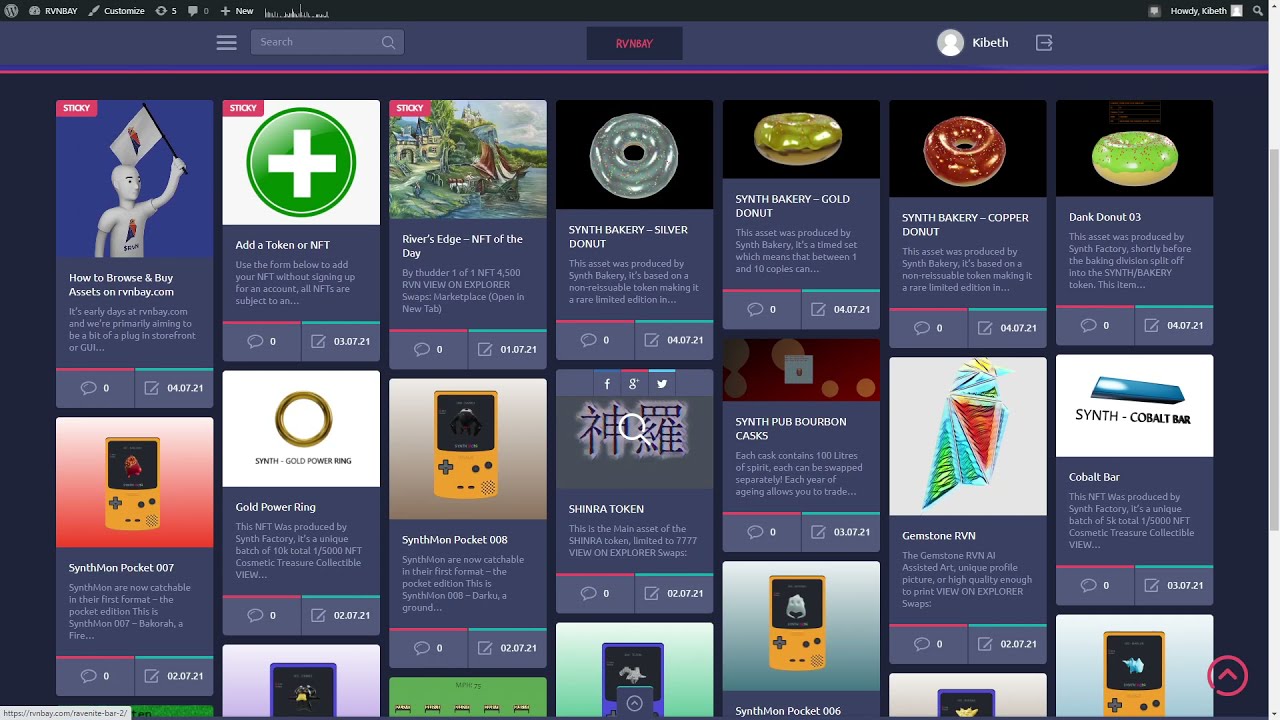
Task: Open the notifications icon left of Howdy
Action: tap(1155, 11)
